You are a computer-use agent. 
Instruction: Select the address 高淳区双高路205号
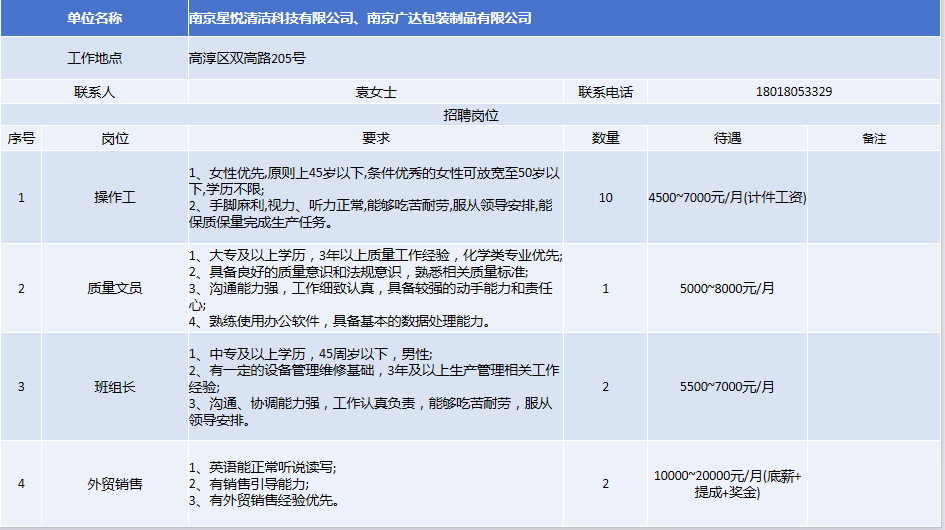[247, 58]
